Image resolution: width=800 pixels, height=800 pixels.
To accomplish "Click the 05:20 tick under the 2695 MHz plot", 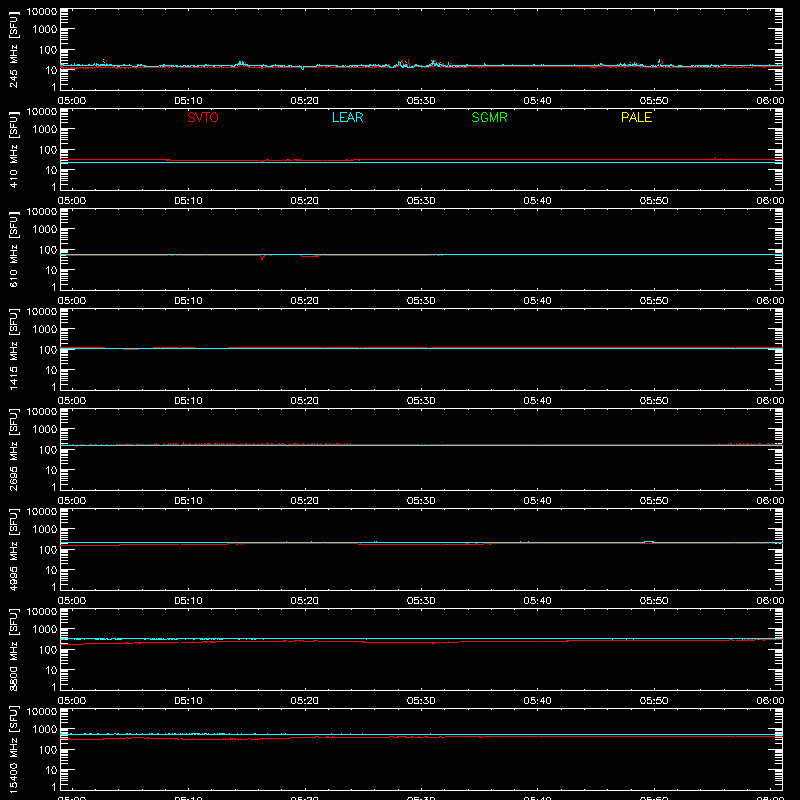I will pyautogui.click(x=305, y=501).
